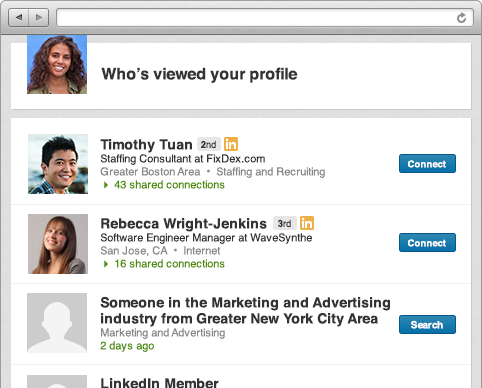482x388 pixels.
Task: Click 'Staffing and Recruiting' industry text
Action: coord(271,172)
